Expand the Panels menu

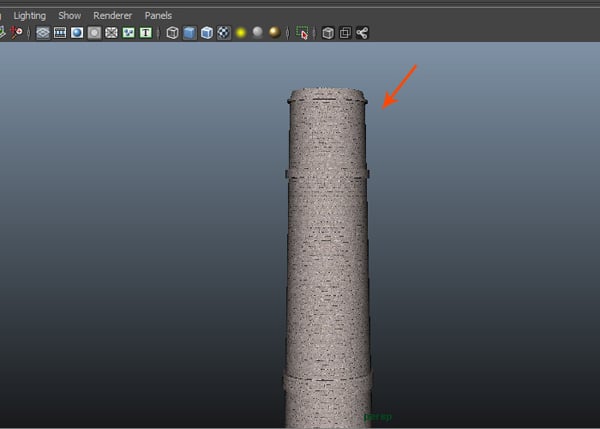coord(158,16)
